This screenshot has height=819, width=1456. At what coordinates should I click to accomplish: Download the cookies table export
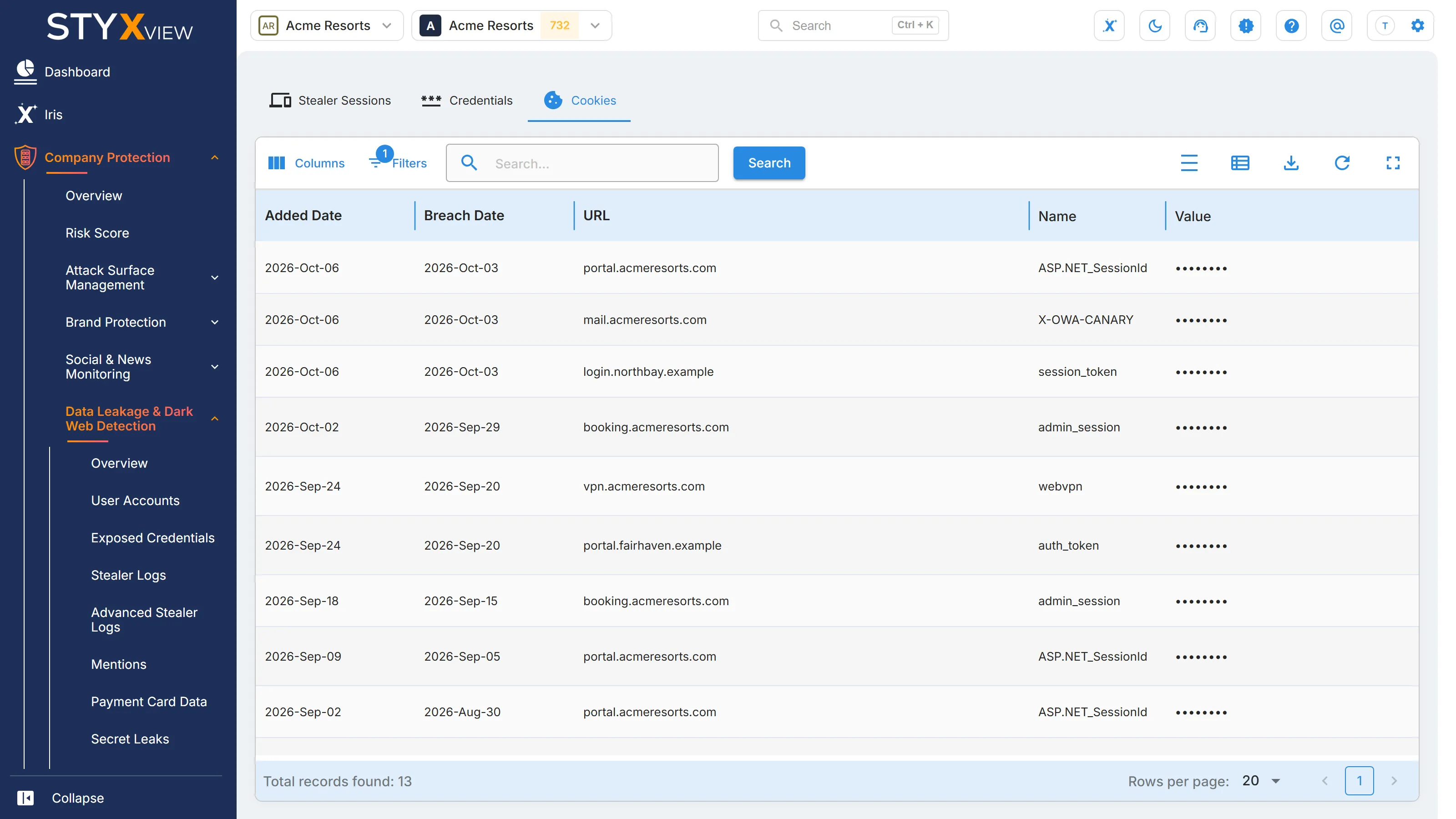1291,163
